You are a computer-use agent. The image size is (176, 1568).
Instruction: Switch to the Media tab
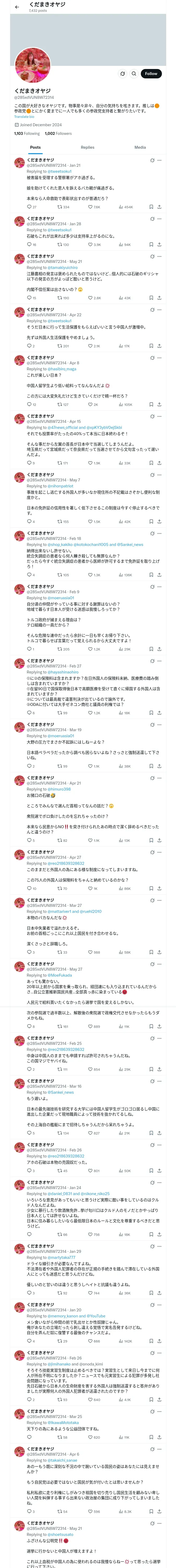(x=140, y=147)
